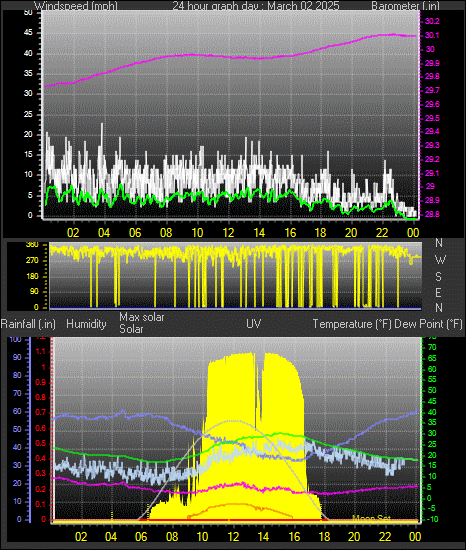Click wind direction axis value 90
Viewport: 466px width, 550px height.
pyautogui.click(x=34, y=292)
